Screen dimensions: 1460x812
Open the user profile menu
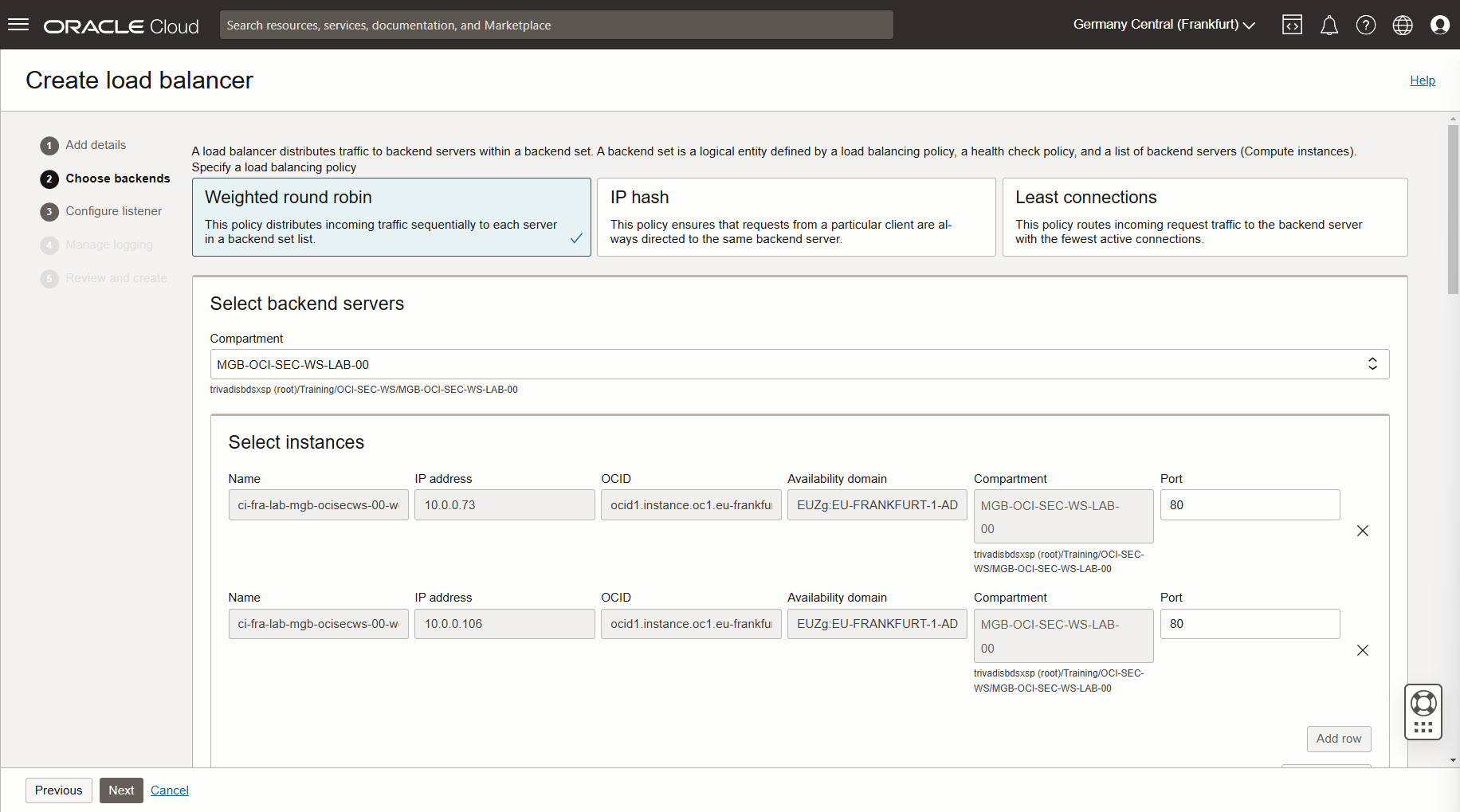[1440, 25]
